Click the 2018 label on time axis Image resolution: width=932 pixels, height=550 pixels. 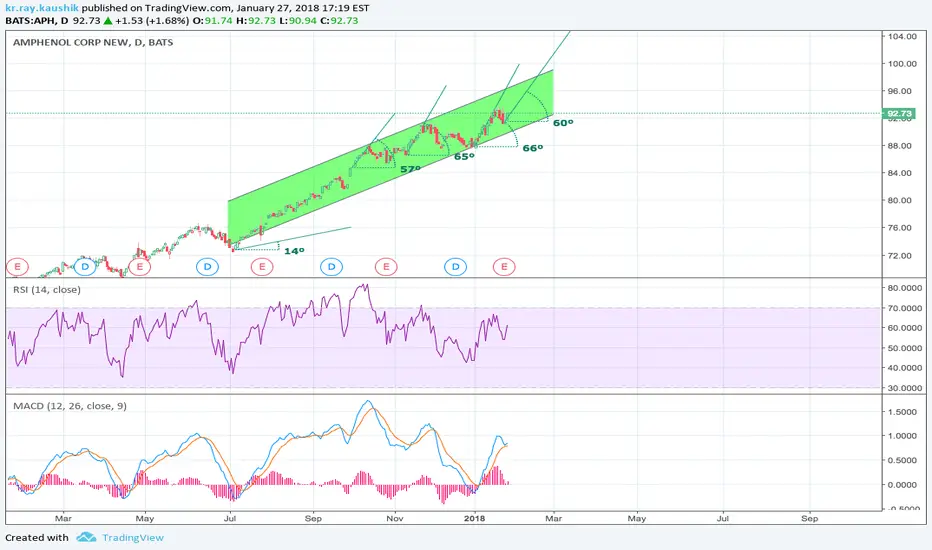click(474, 518)
